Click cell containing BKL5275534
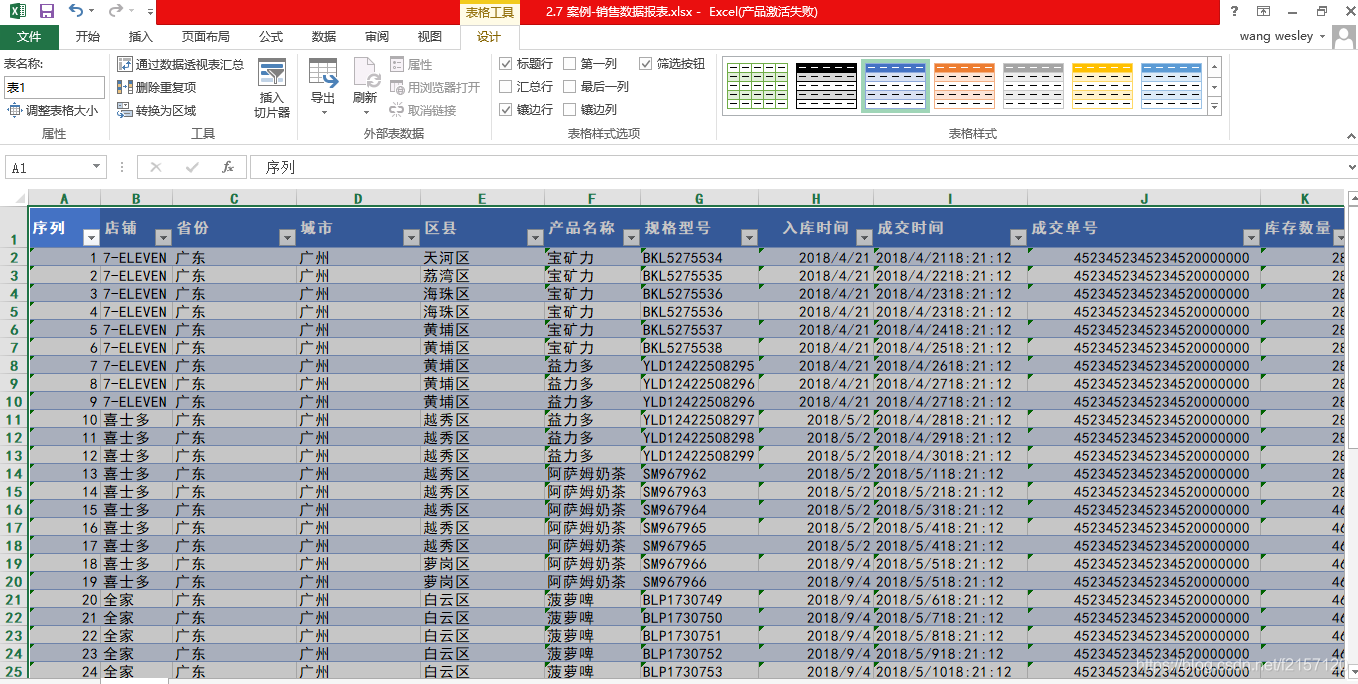1358x684 pixels. [700, 258]
